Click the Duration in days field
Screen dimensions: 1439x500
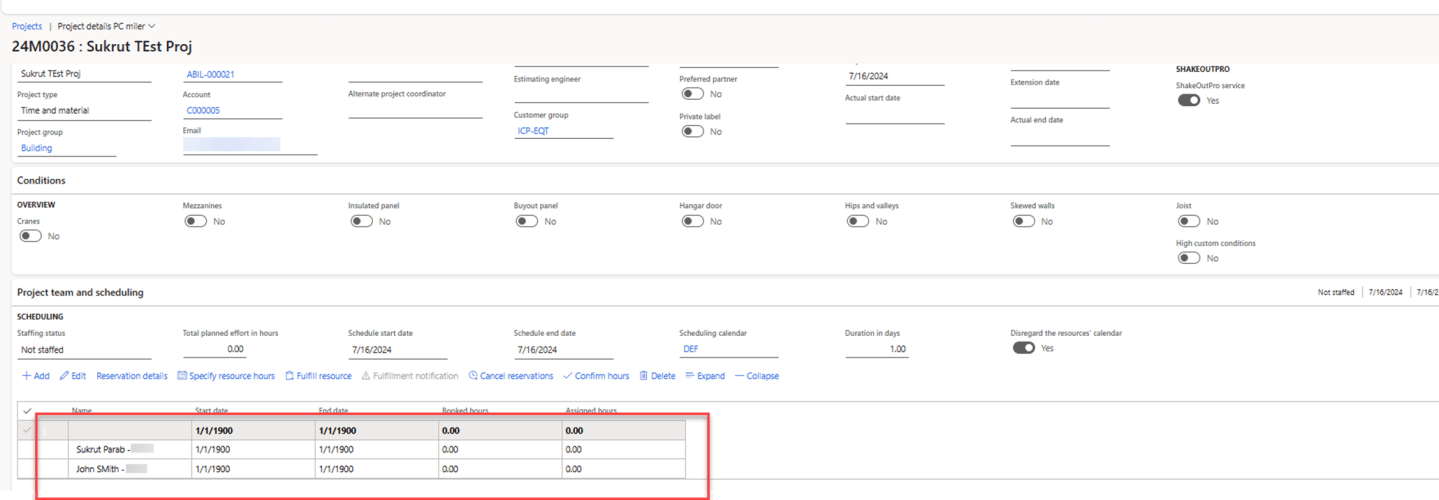[876, 349]
